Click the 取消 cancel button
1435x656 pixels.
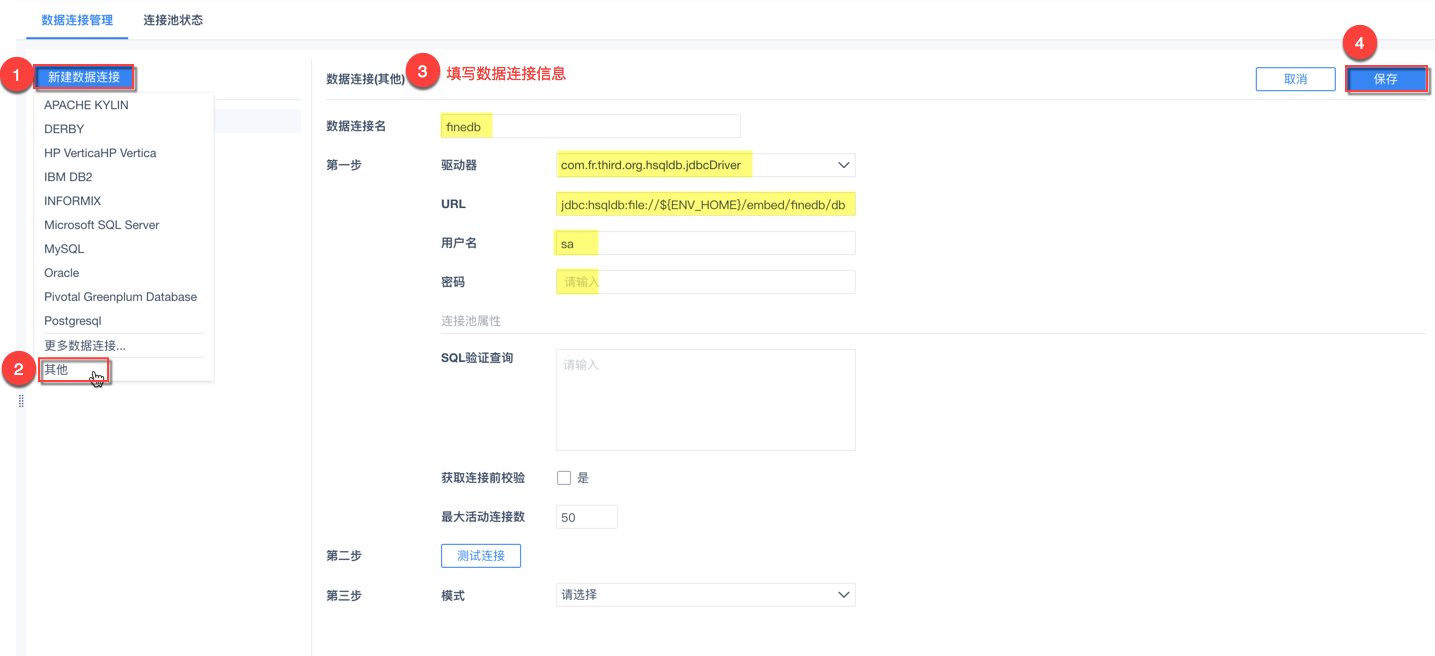(x=1295, y=79)
